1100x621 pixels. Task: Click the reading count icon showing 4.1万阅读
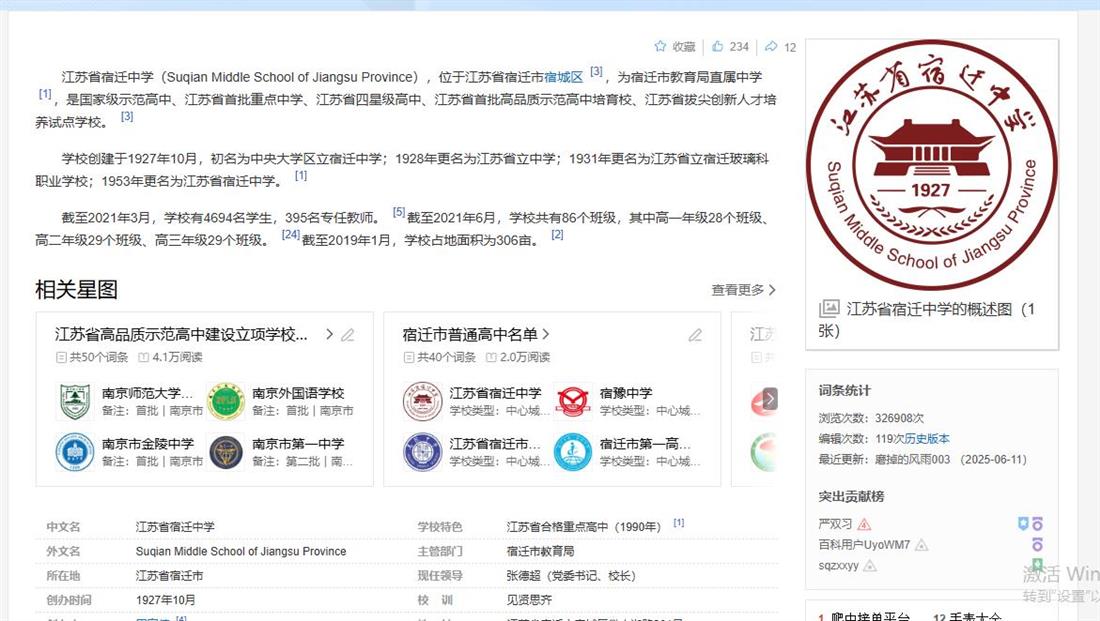tap(143, 357)
